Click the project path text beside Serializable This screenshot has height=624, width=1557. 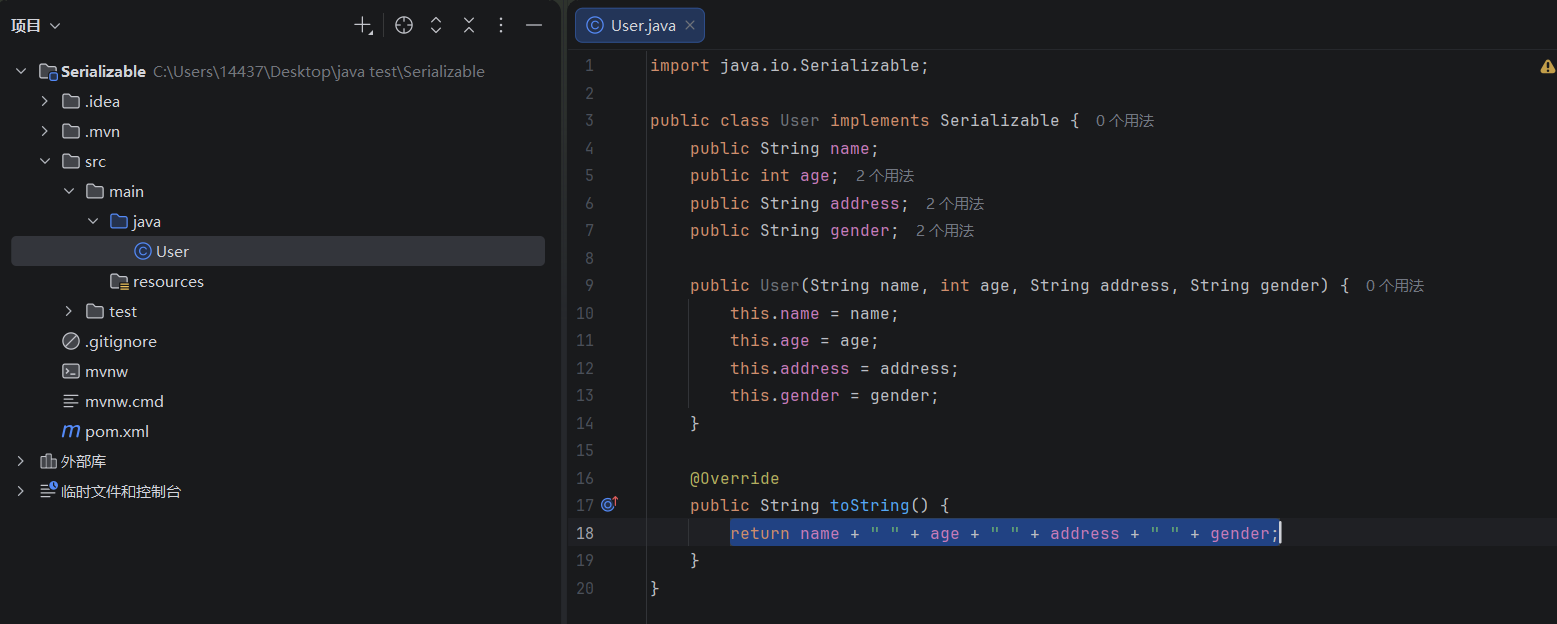[x=319, y=71]
